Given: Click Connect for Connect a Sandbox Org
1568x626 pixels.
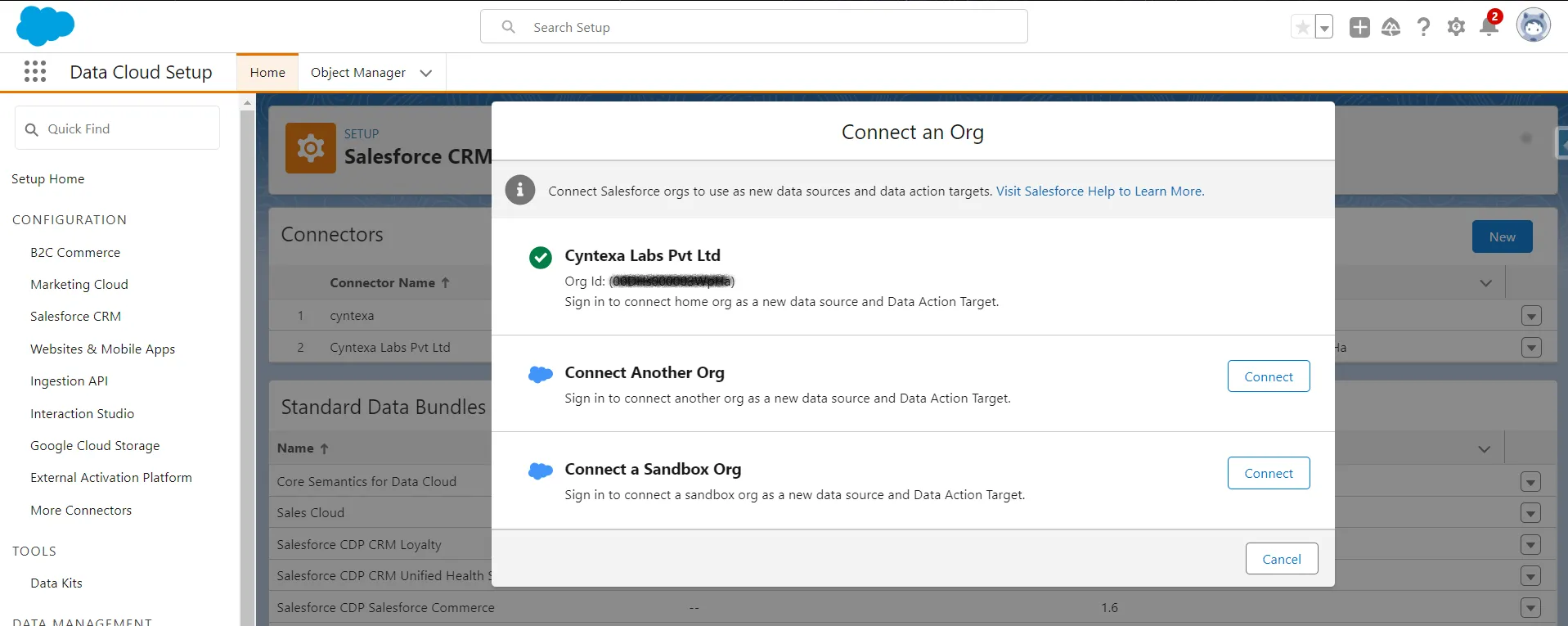Looking at the screenshot, I should [x=1268, y=473].
